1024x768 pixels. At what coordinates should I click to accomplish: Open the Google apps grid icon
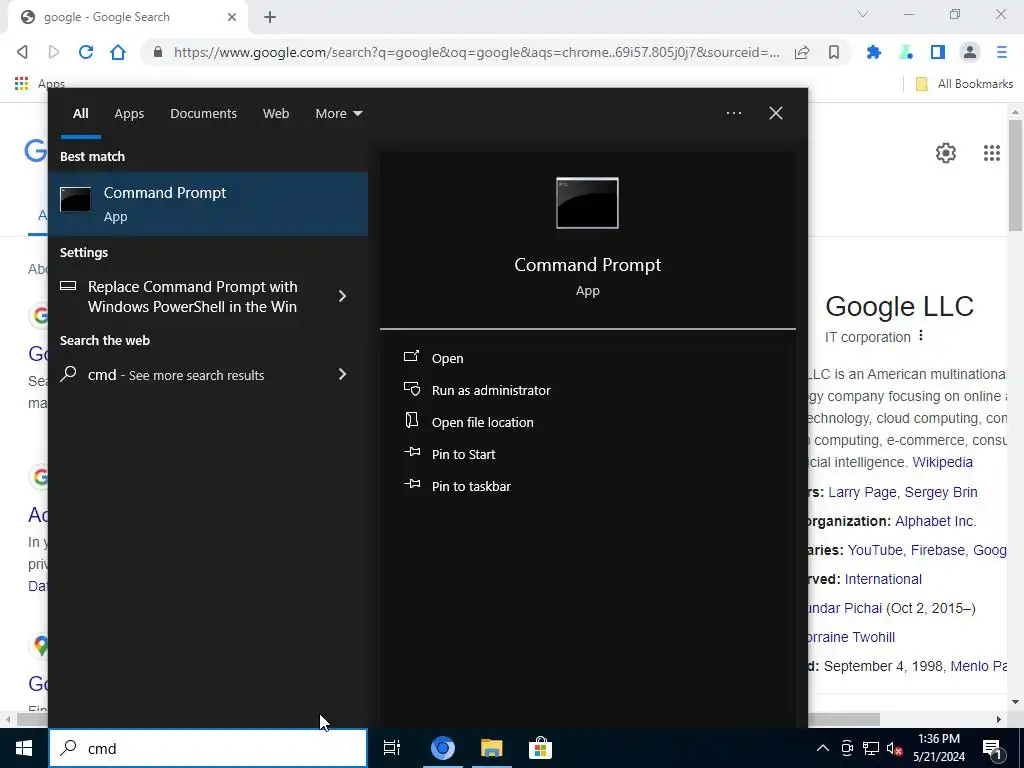click(x=991, y=153)
